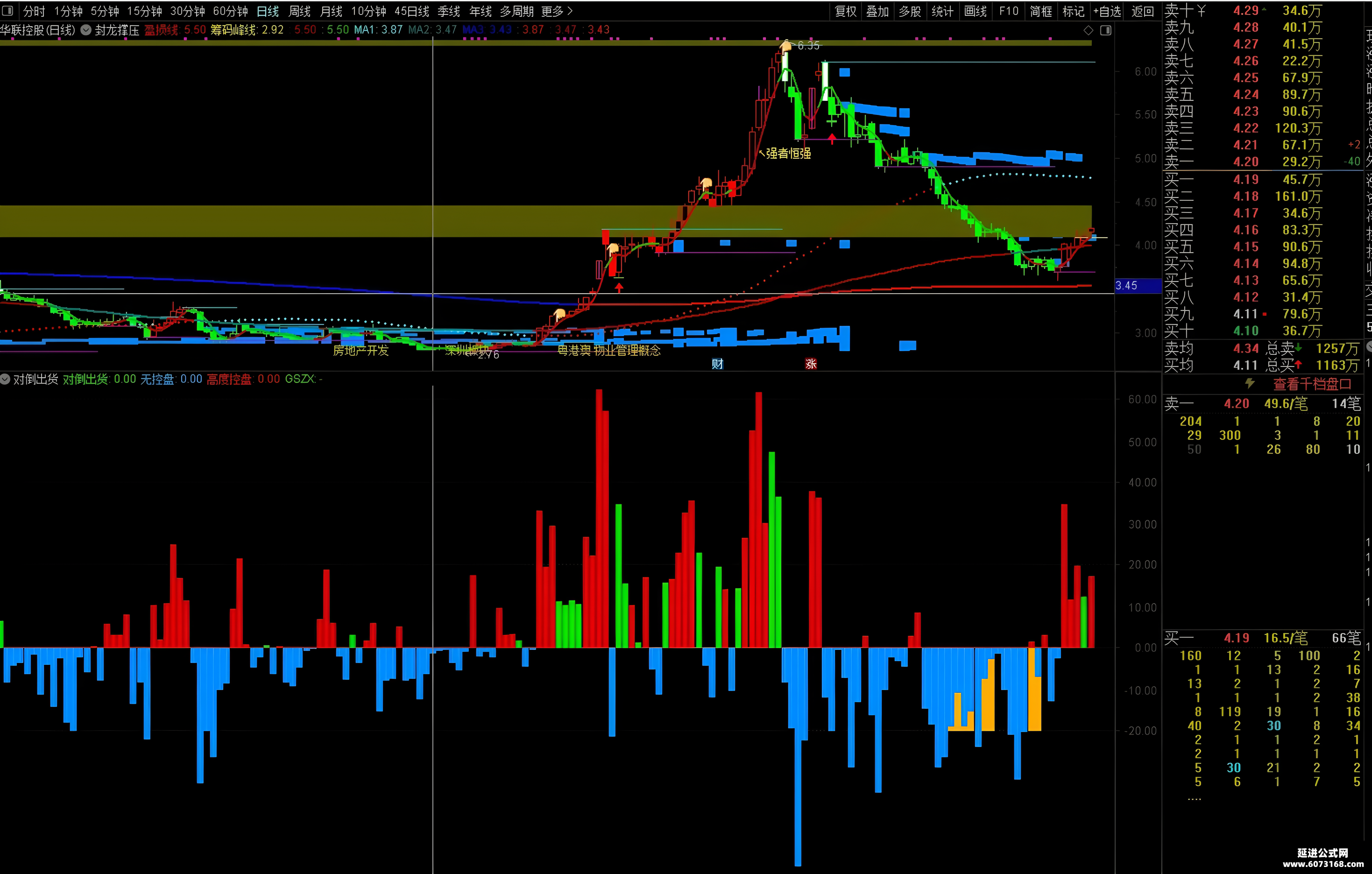Screen dimensions: 1372x874
Task: Expand the 更多 timeframe options
Action: [x=557, y=11]
